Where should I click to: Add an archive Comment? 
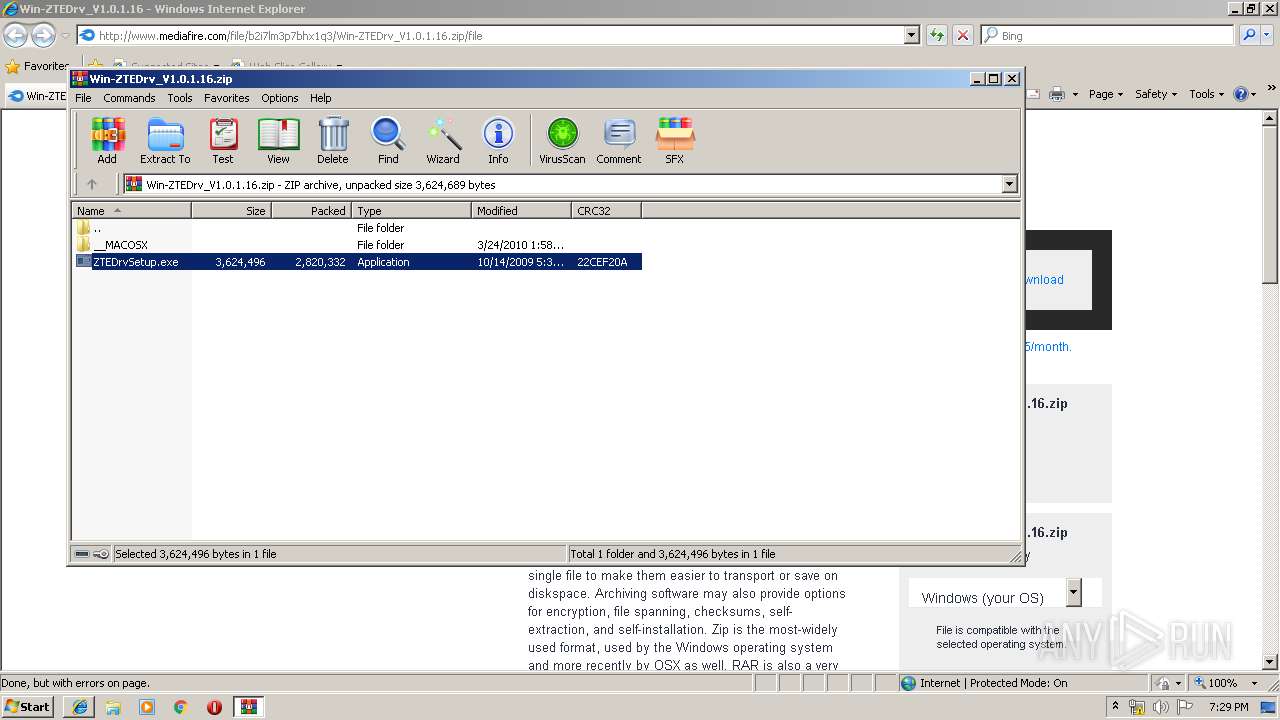(619, 141)
